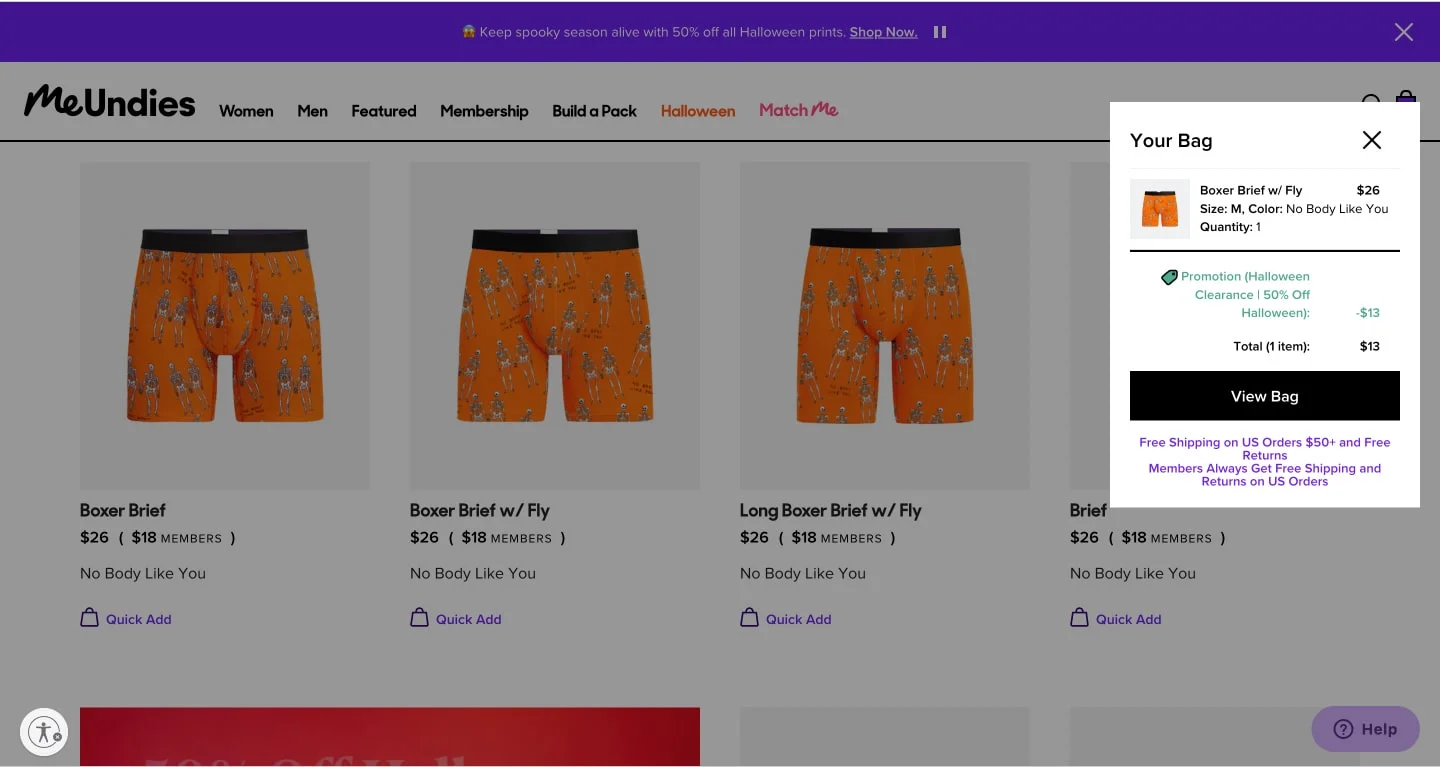Click the orange boxer brief thumbnail in Your Bag

(x=1159, y=210)
